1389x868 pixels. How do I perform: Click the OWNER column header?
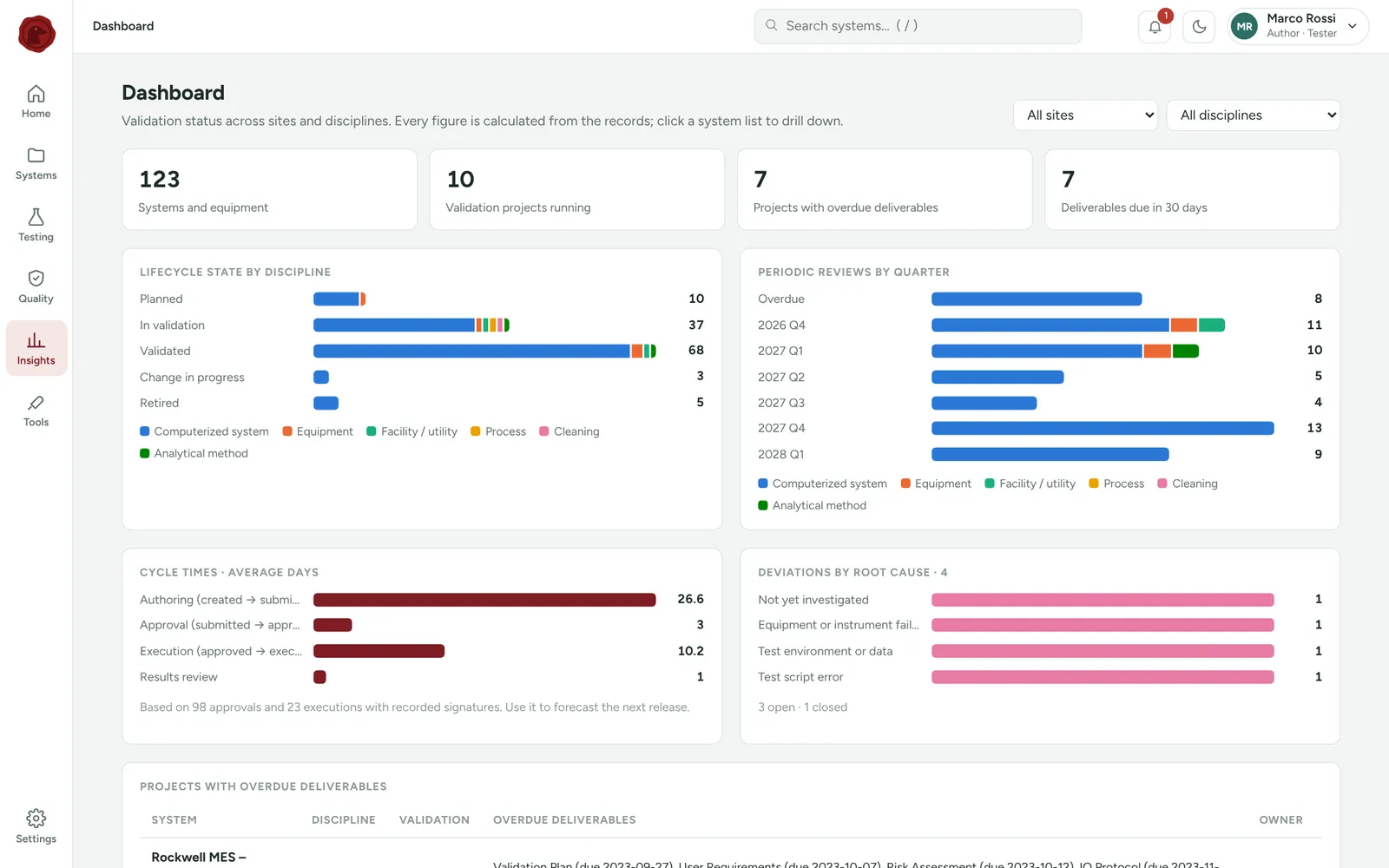[x=1281, y=819]
